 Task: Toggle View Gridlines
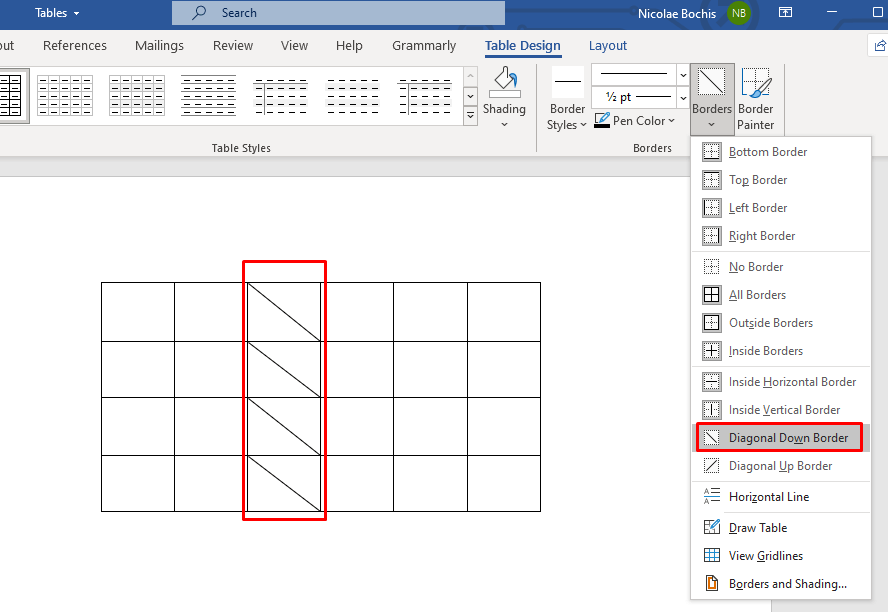point(765,555)
